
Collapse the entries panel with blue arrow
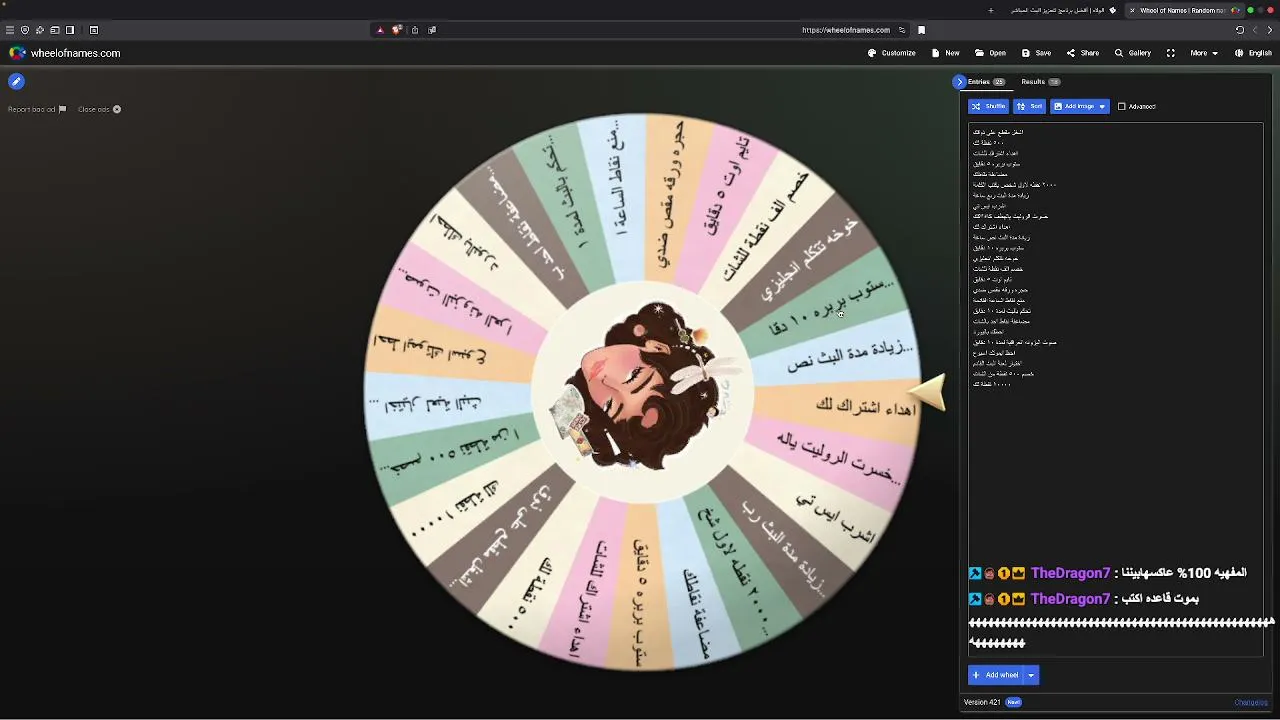point(959,82)
